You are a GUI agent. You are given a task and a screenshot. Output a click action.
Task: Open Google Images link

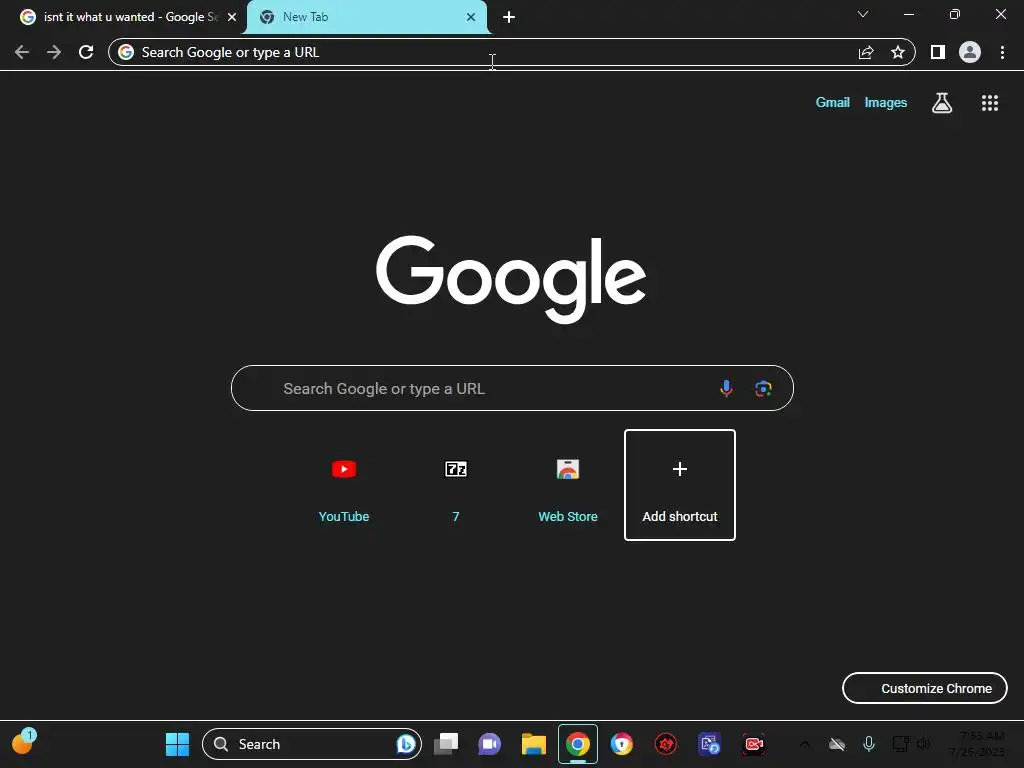point(886,103)
